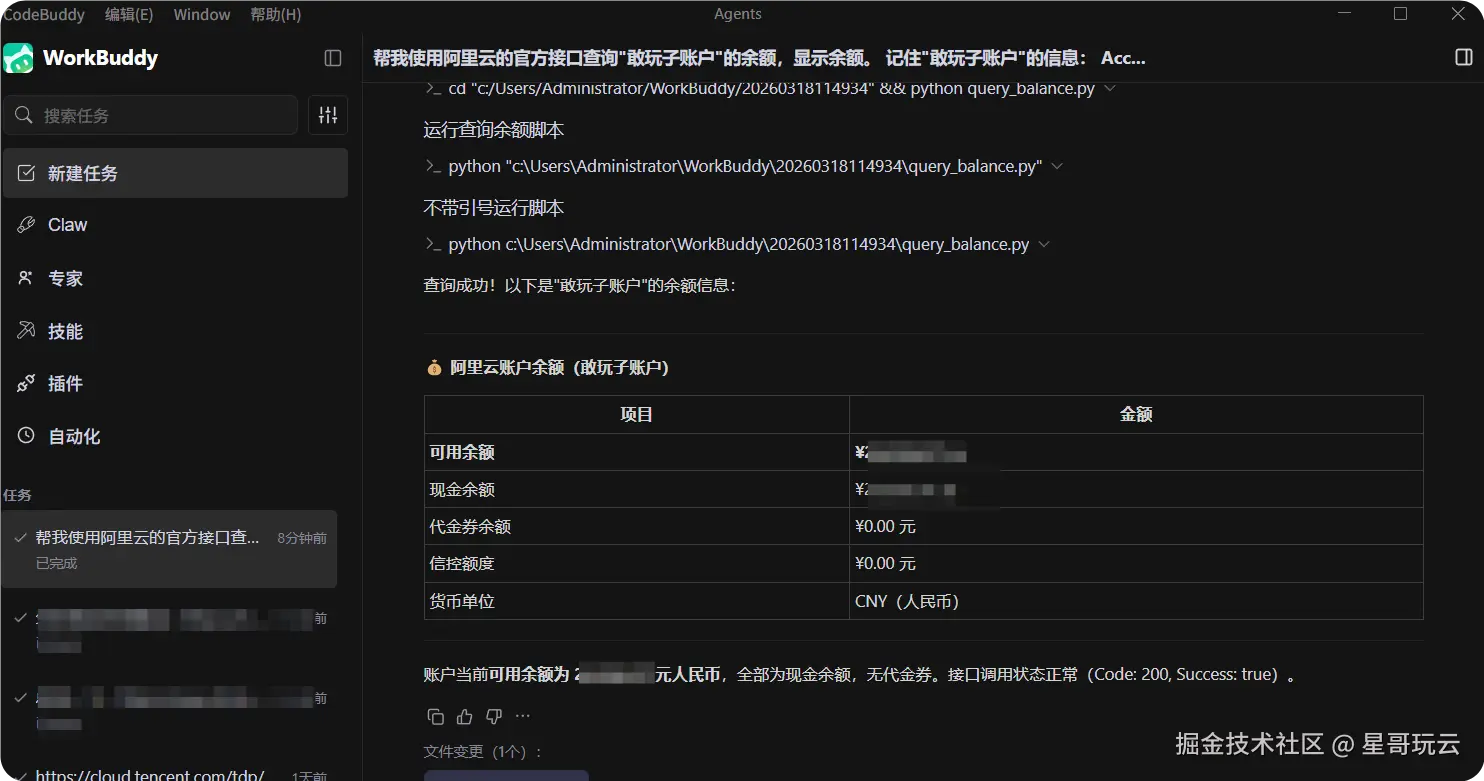
Task: Click the 技能 wand icon
Action: point(27,331)
